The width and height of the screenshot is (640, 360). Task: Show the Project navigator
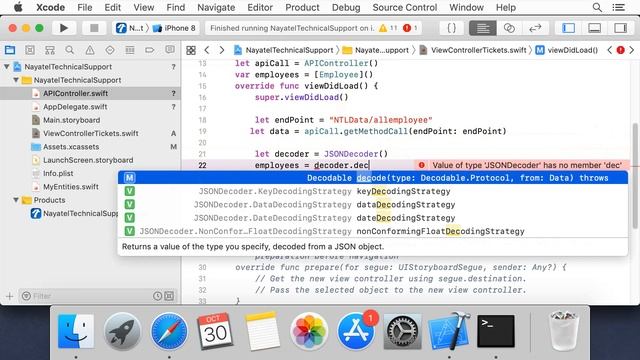tap(10, 50)
